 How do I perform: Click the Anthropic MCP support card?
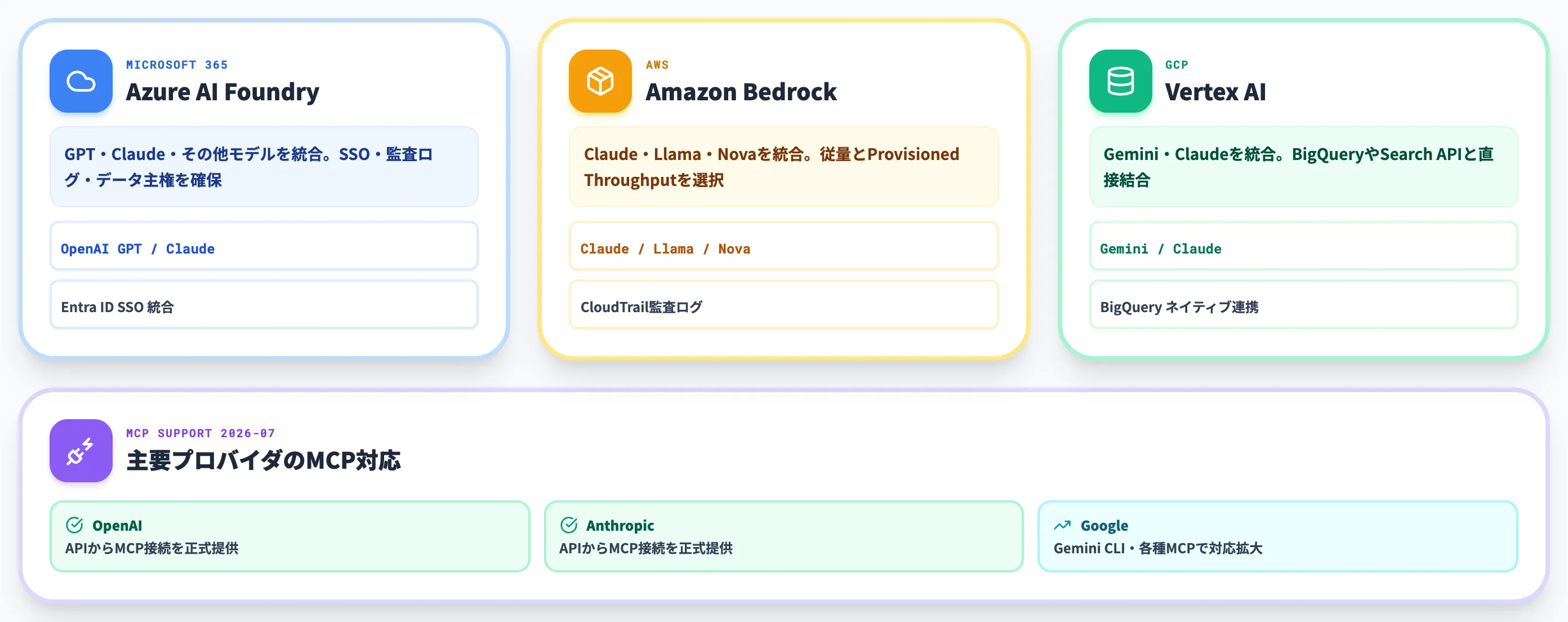coord(783,536)
